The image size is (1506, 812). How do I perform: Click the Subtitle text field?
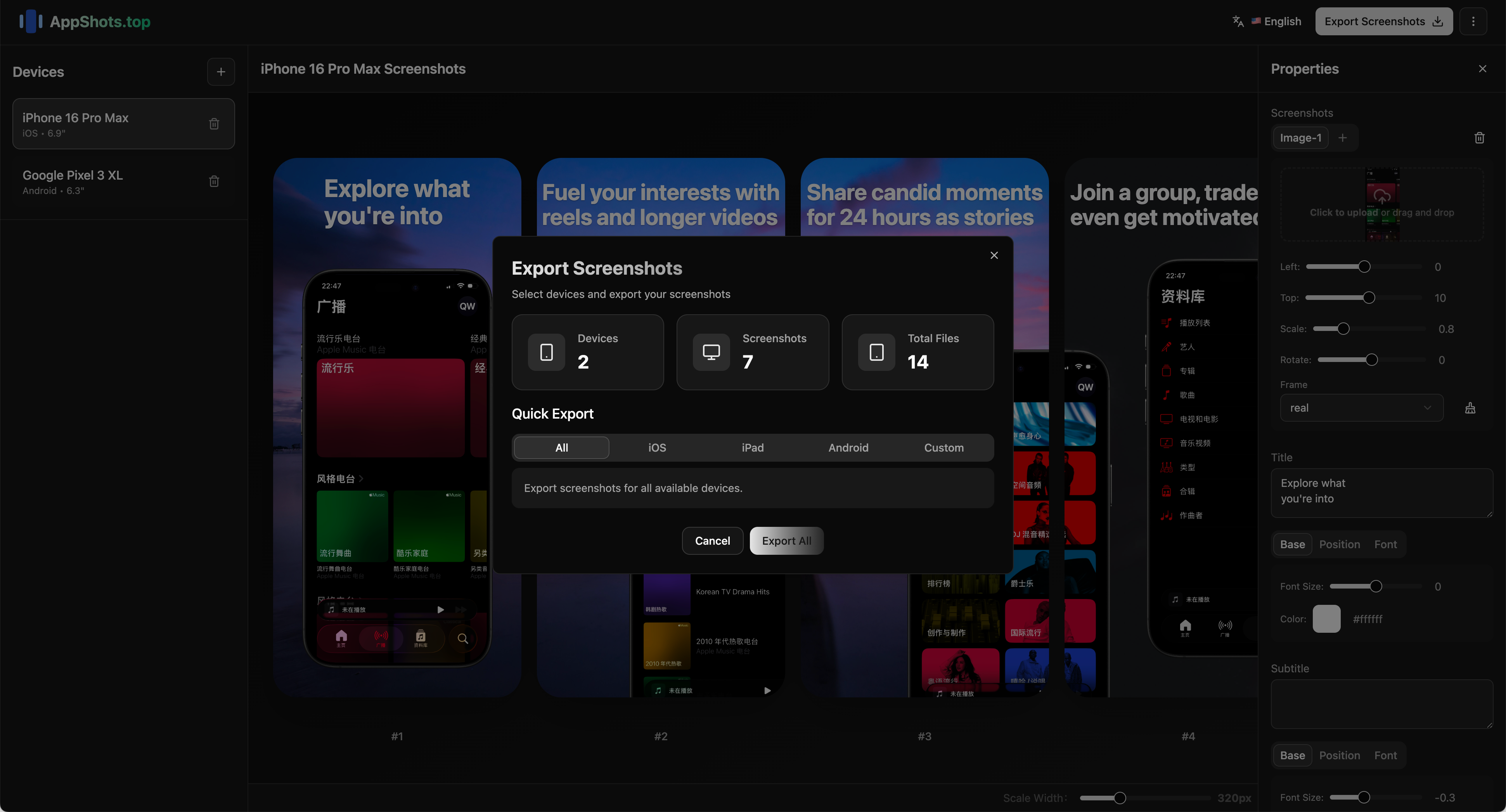coord(1381,704)
